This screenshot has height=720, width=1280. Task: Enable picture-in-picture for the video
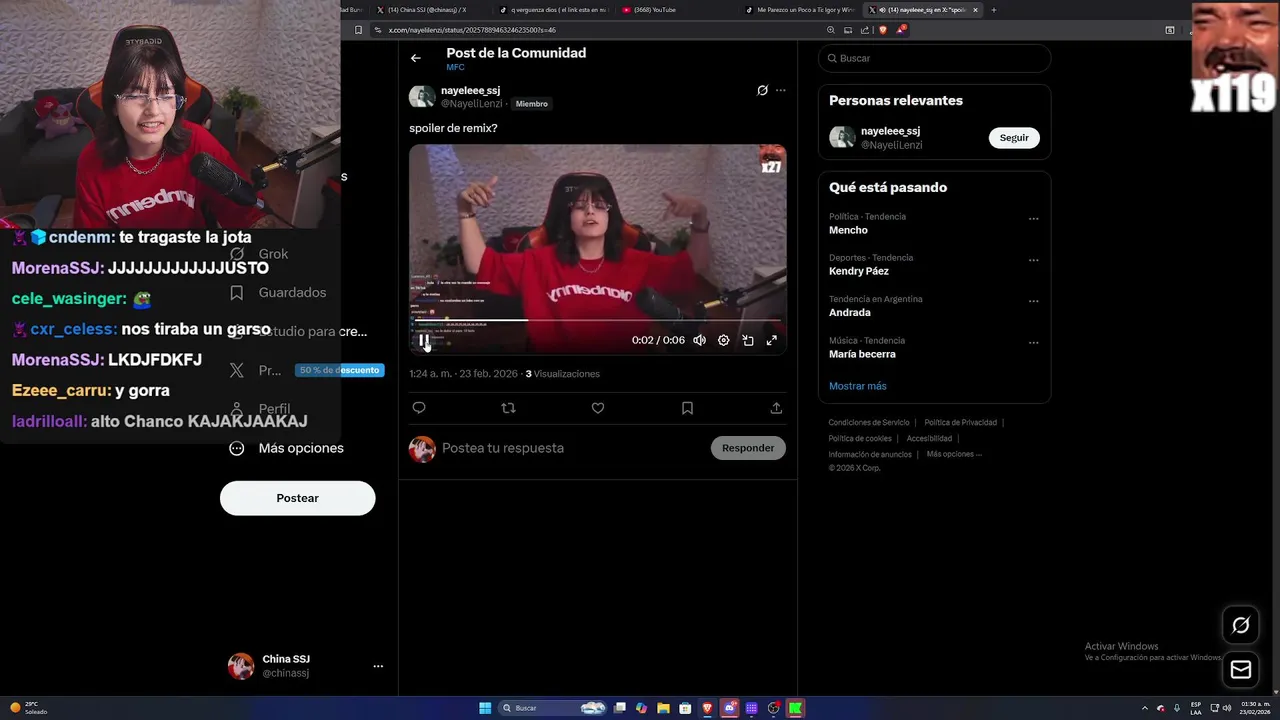[x=747, y=340]
